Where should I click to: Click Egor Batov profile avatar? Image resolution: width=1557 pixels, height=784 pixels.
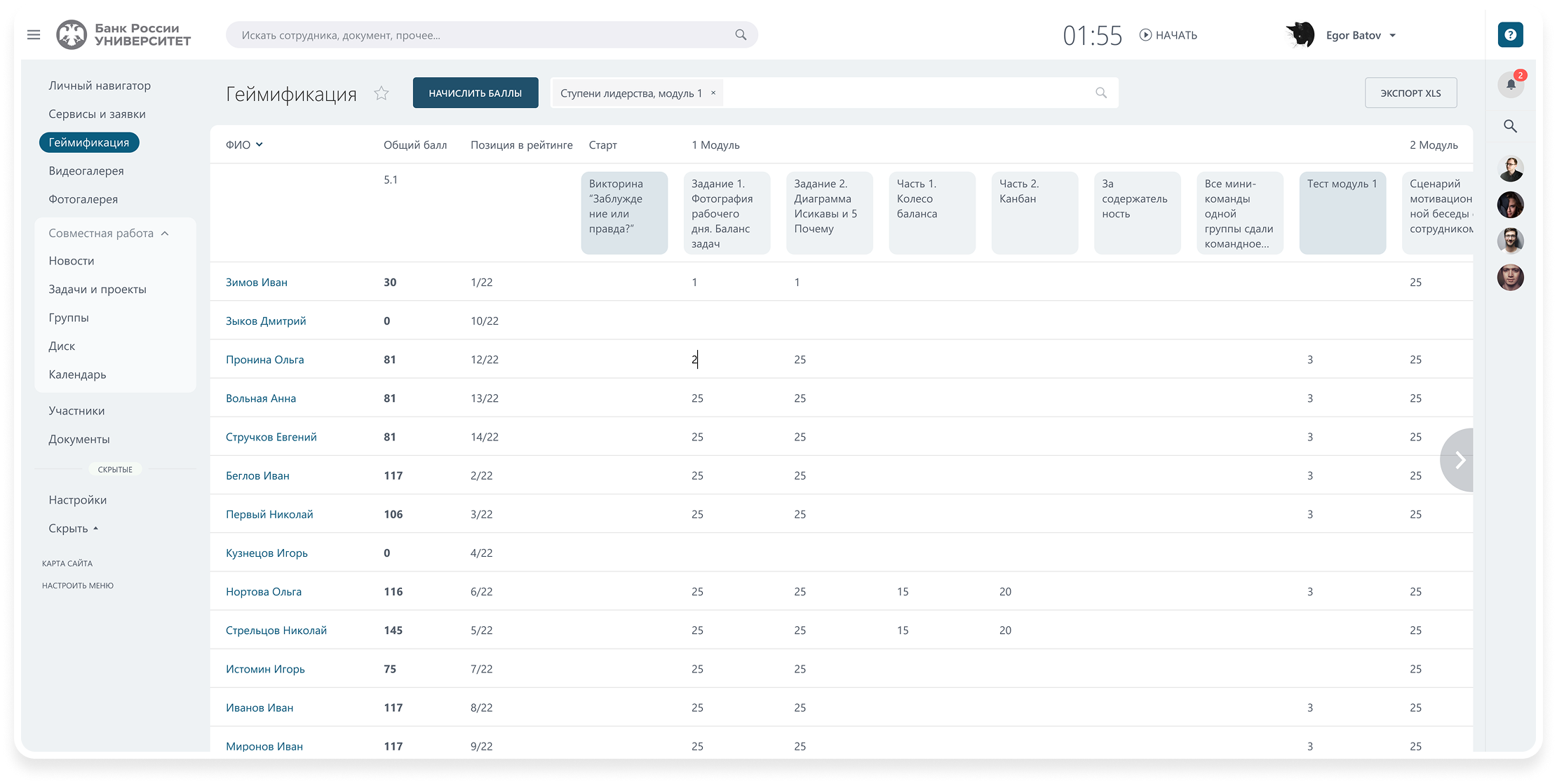click(x=1300, y=35)
